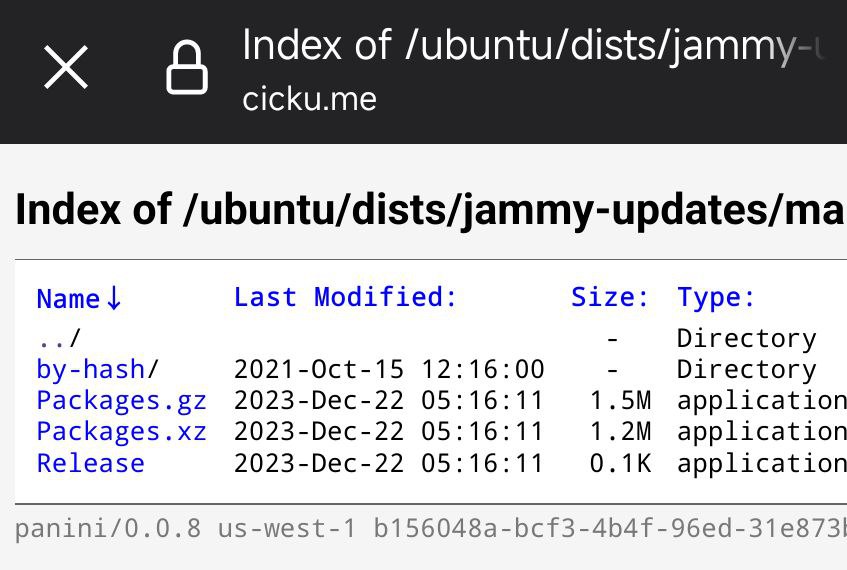Click the 0.1K size of Release
This screenshot has width=847, height=570.
click(x=620, y=463)
